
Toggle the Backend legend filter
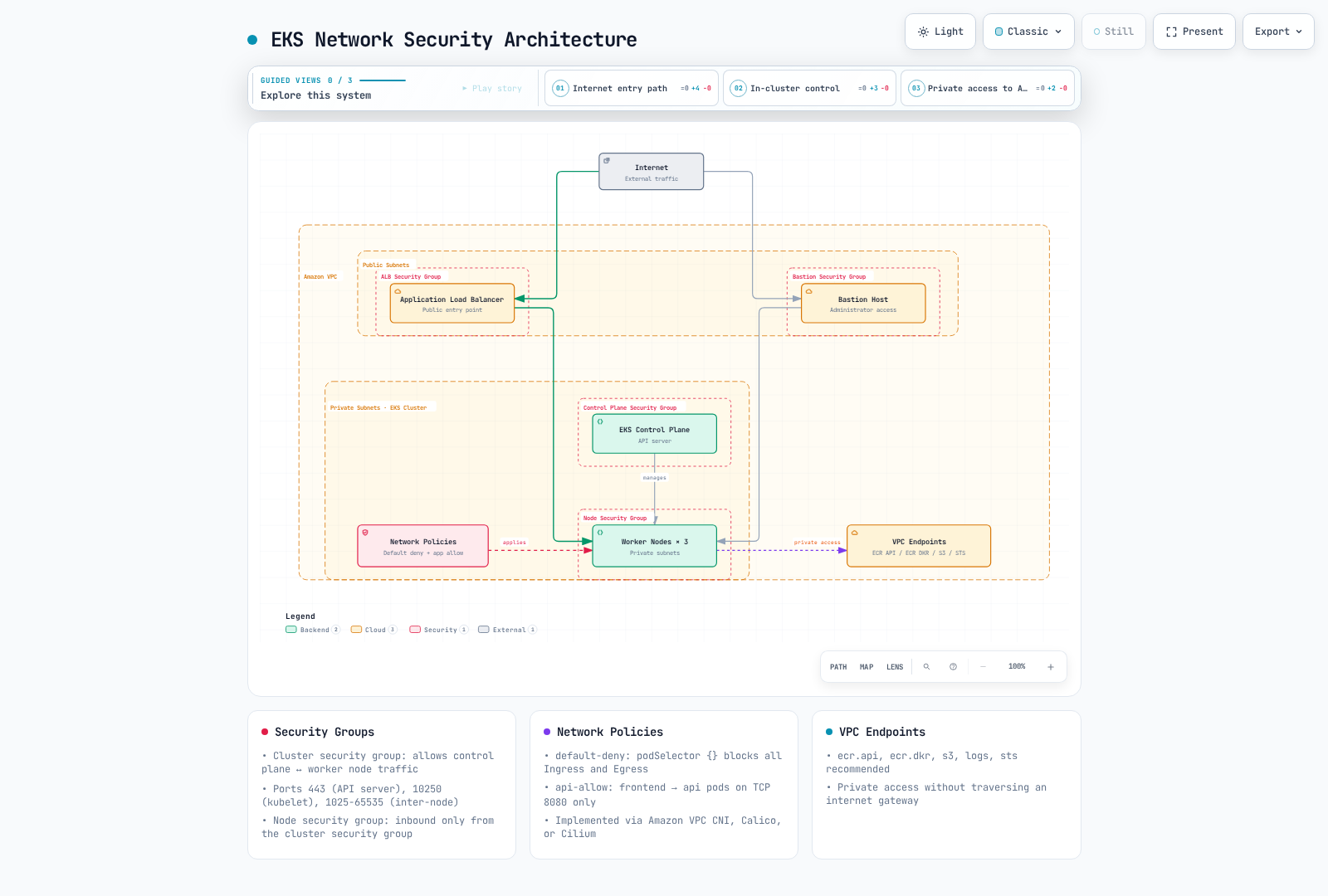click(313, 630)
